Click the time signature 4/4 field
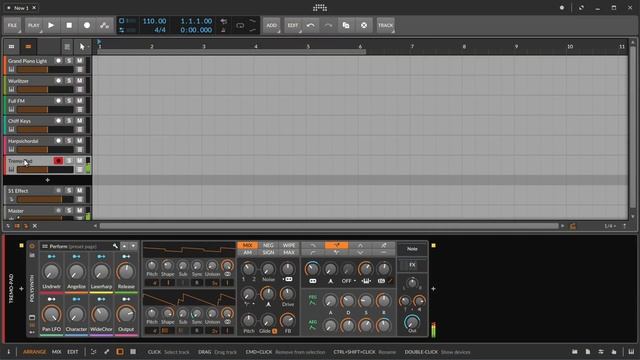Screen dimensions: 640x360 [x=160, y=30]
